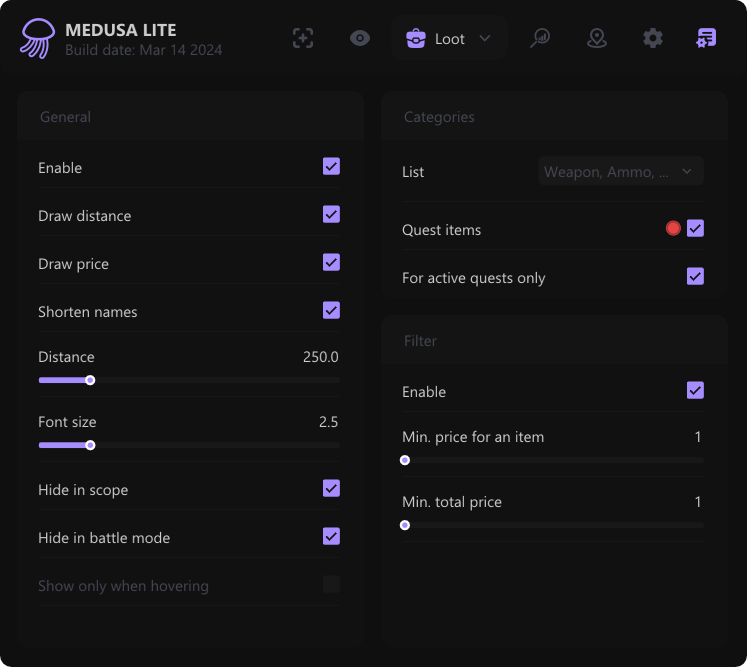Open the magnifier radar stats icon
The height and width of the screenshot is (667, 747).
click(540, 38)
